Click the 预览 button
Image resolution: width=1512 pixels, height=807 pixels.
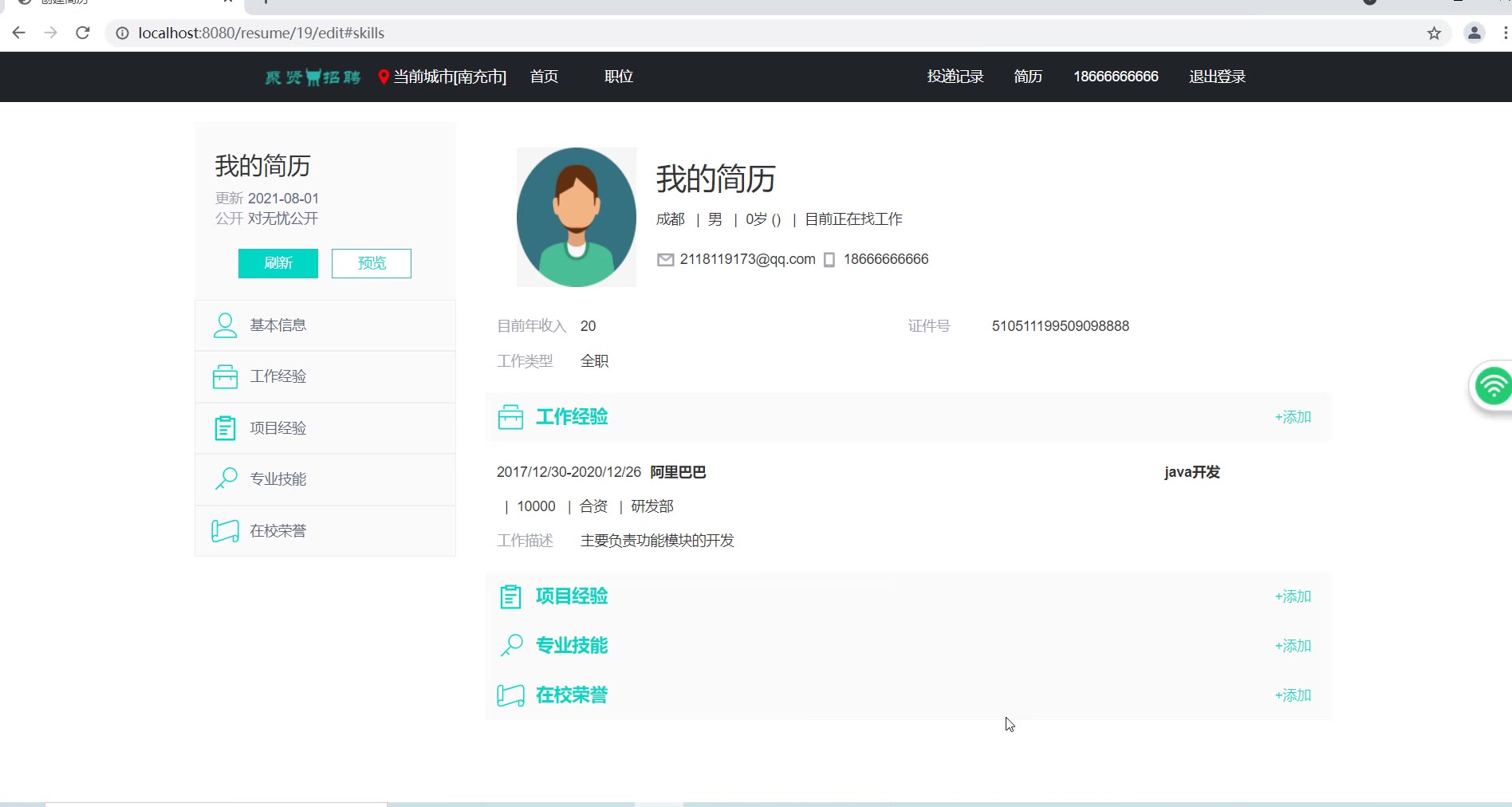(372, 263)
